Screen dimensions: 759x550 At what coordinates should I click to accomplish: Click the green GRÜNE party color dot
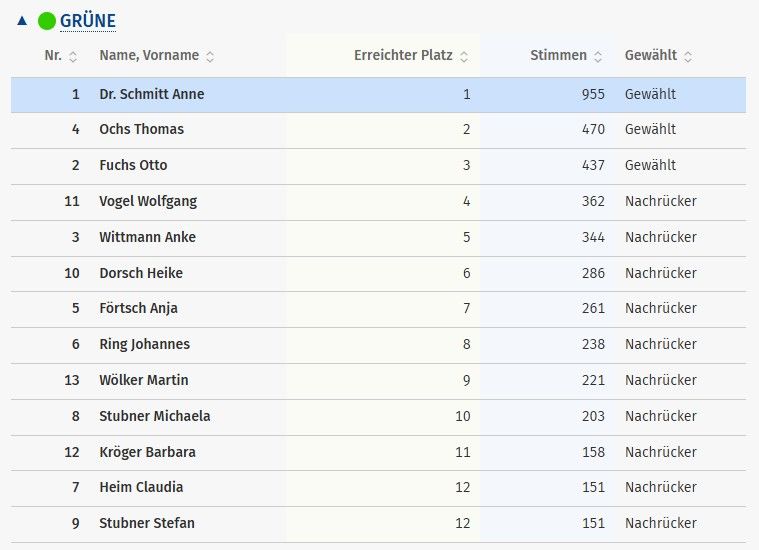[x=47, y=21]
